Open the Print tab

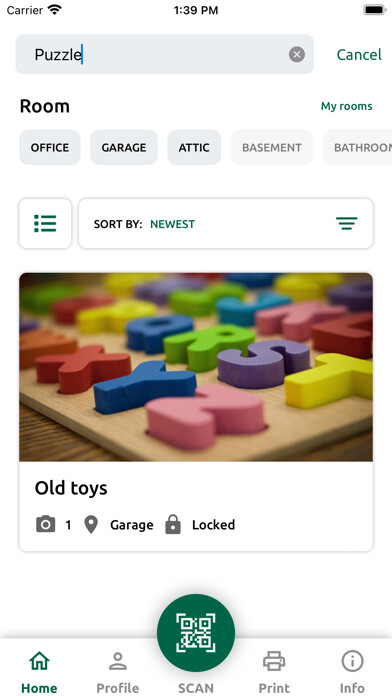274,672
